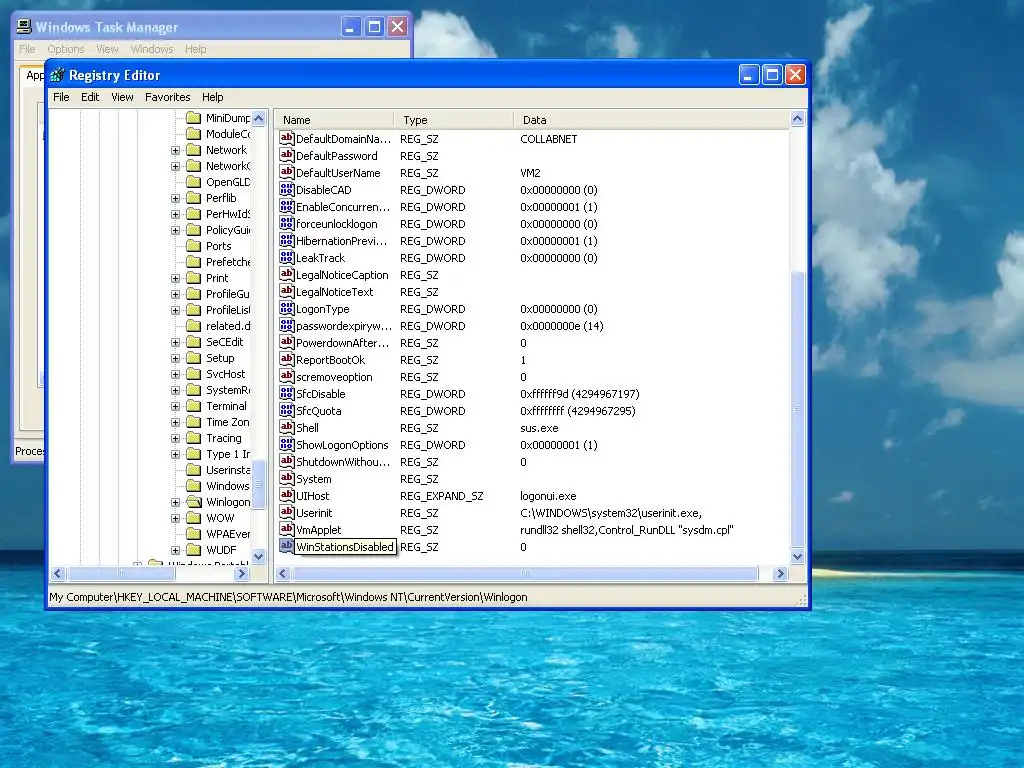
Task: Expand the Tracing tree node
Action: (x=175, y=438)
